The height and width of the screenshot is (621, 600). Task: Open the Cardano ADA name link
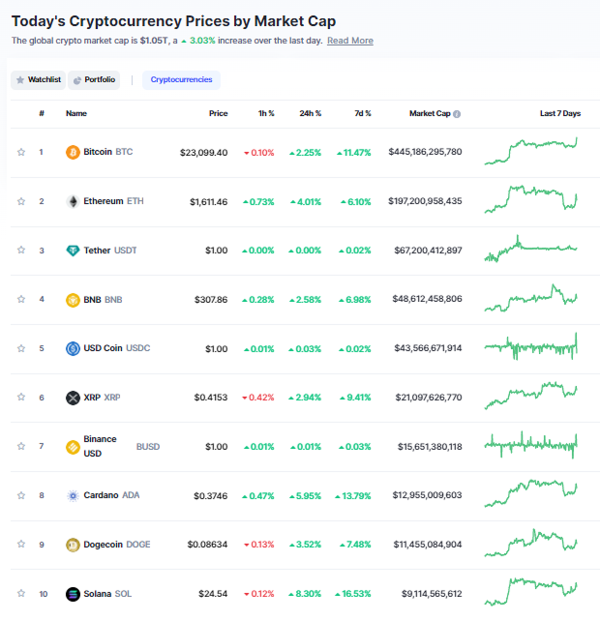coord(111,495)
